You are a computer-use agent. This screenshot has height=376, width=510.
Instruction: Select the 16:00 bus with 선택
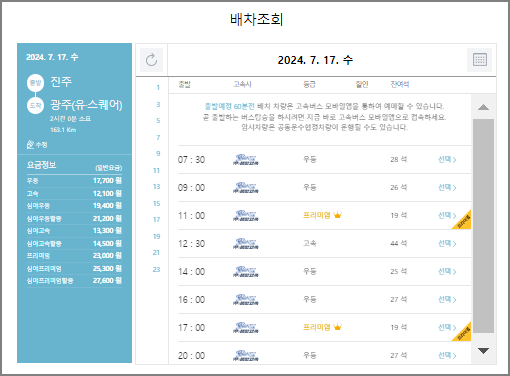pos(447,300)
